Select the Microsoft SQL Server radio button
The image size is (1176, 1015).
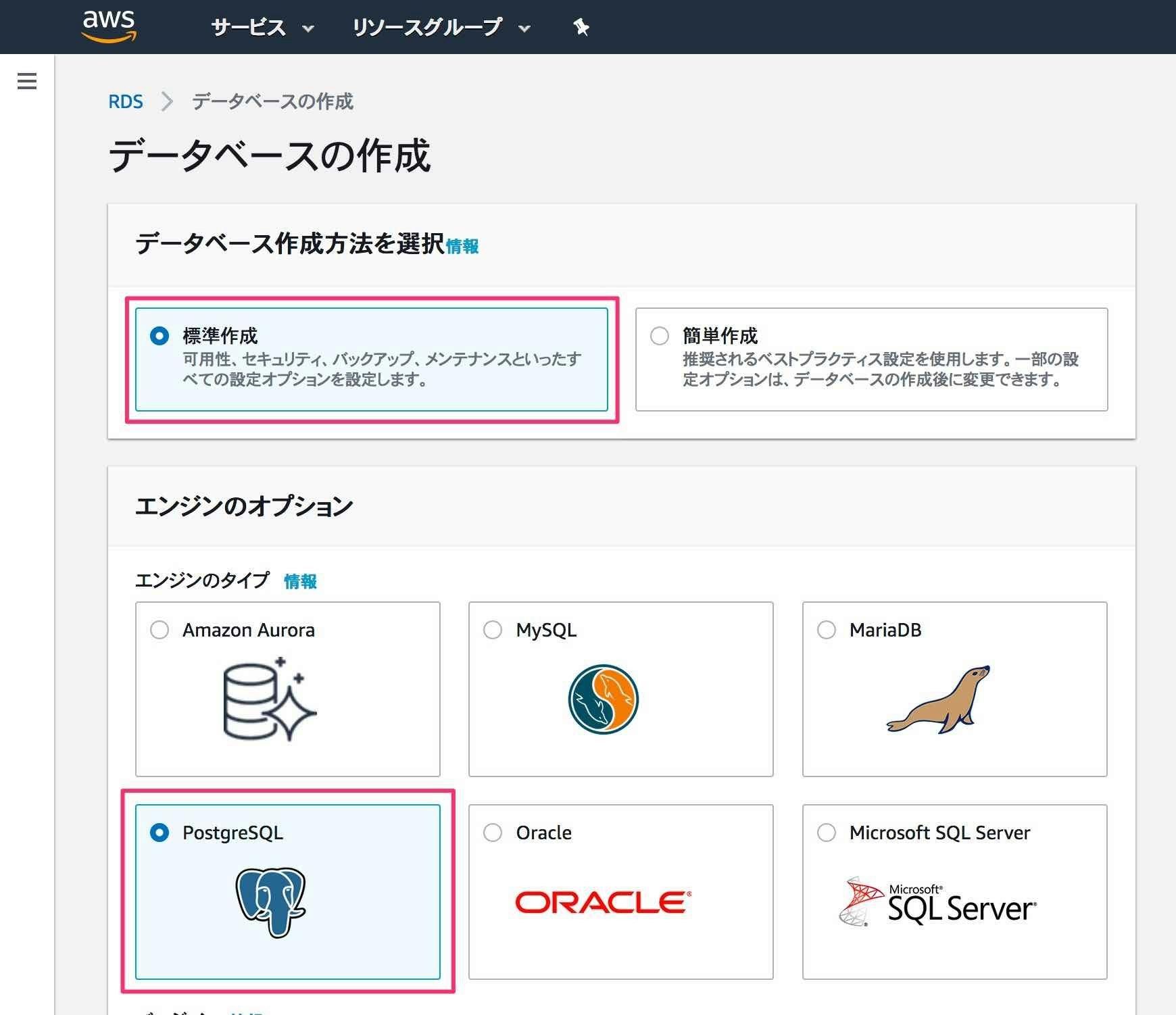[827, 833]
